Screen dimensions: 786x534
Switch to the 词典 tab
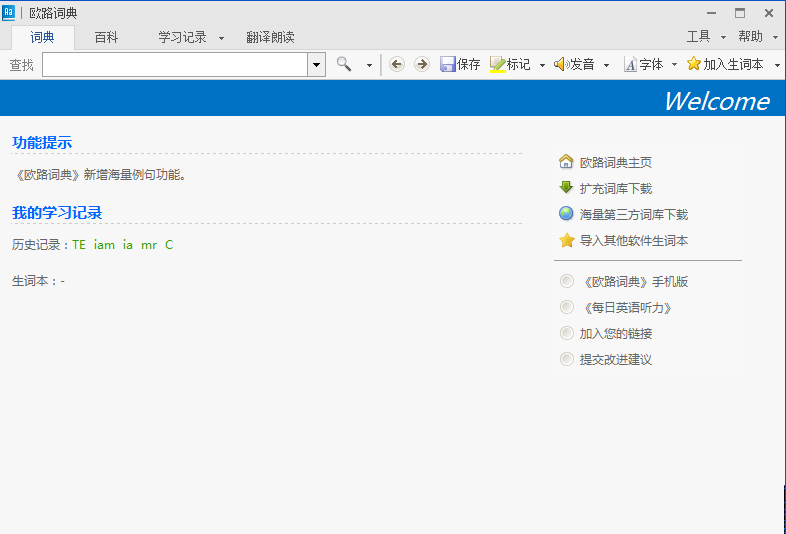pyautogui.click(x=43, y=37)
